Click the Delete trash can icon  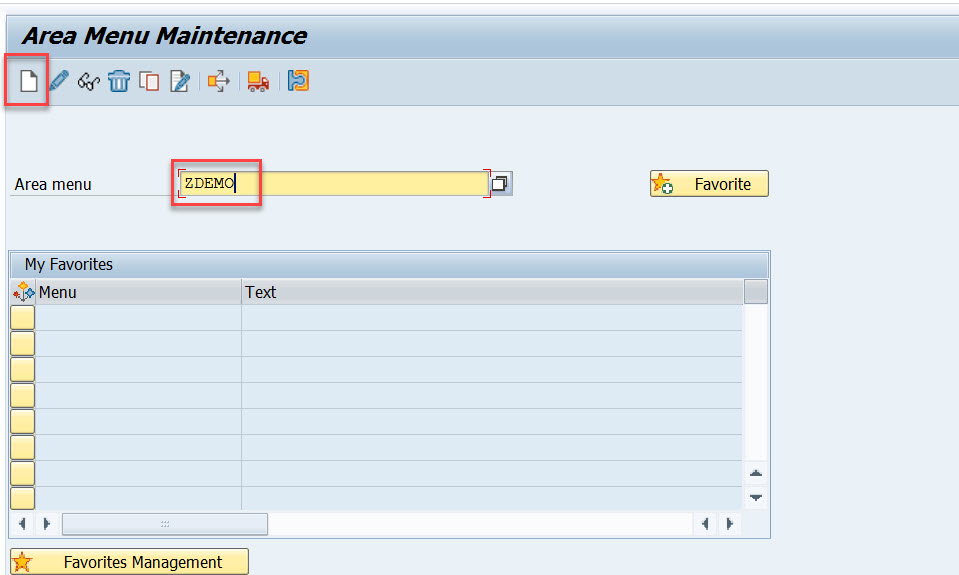tap(119, 81)
